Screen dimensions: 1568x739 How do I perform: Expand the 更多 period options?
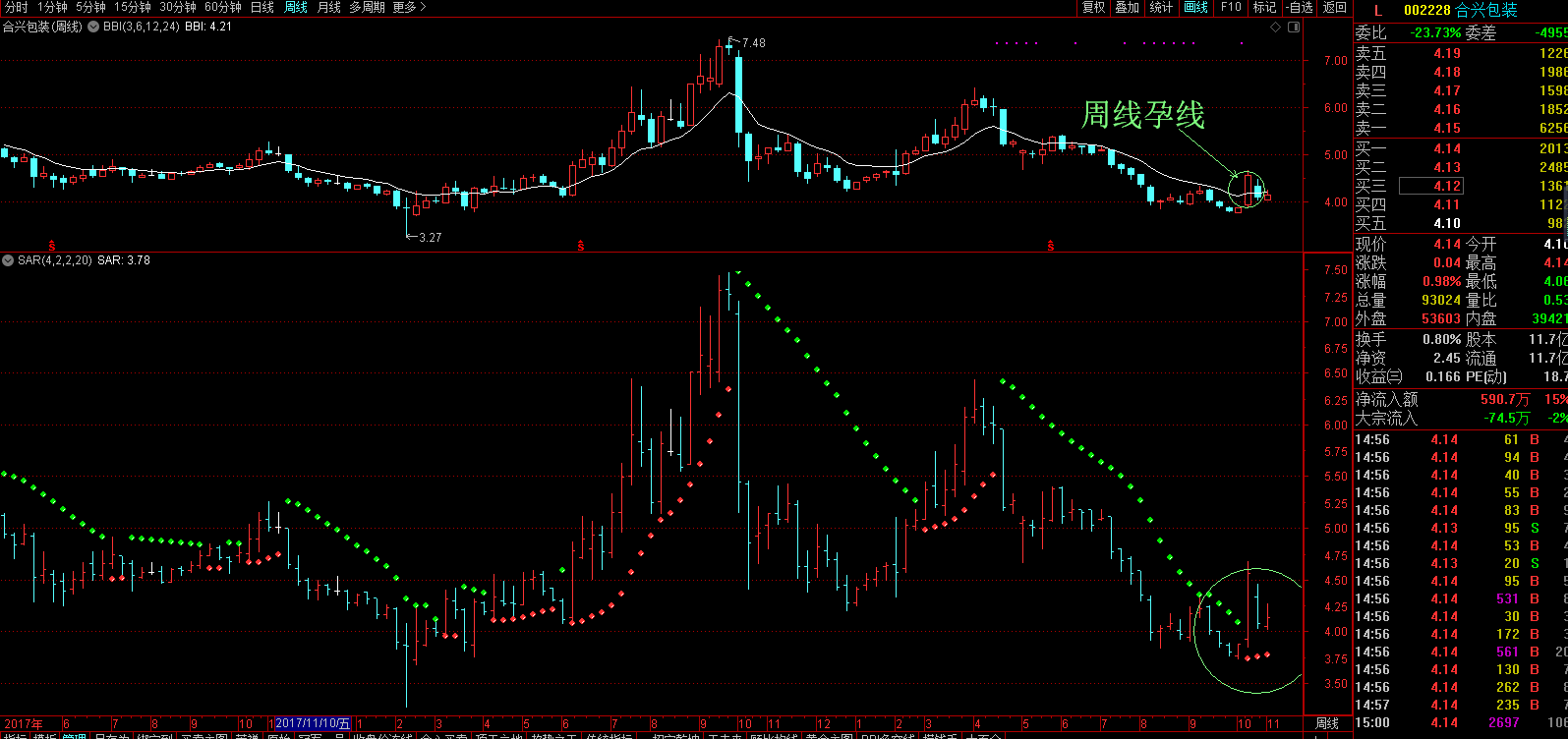coord(410,7)
